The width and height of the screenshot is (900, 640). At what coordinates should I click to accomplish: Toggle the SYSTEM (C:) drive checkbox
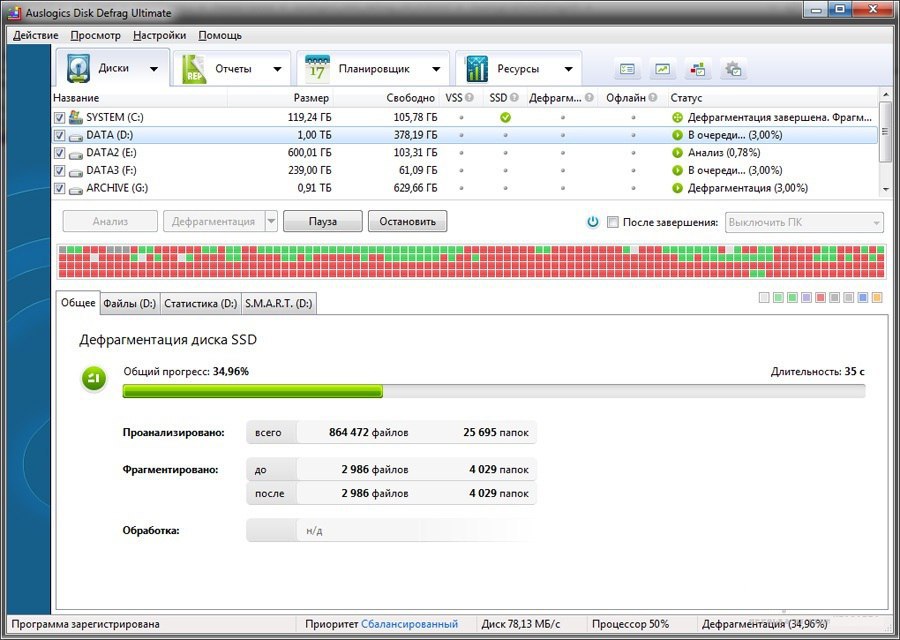(x=59, y=118)
